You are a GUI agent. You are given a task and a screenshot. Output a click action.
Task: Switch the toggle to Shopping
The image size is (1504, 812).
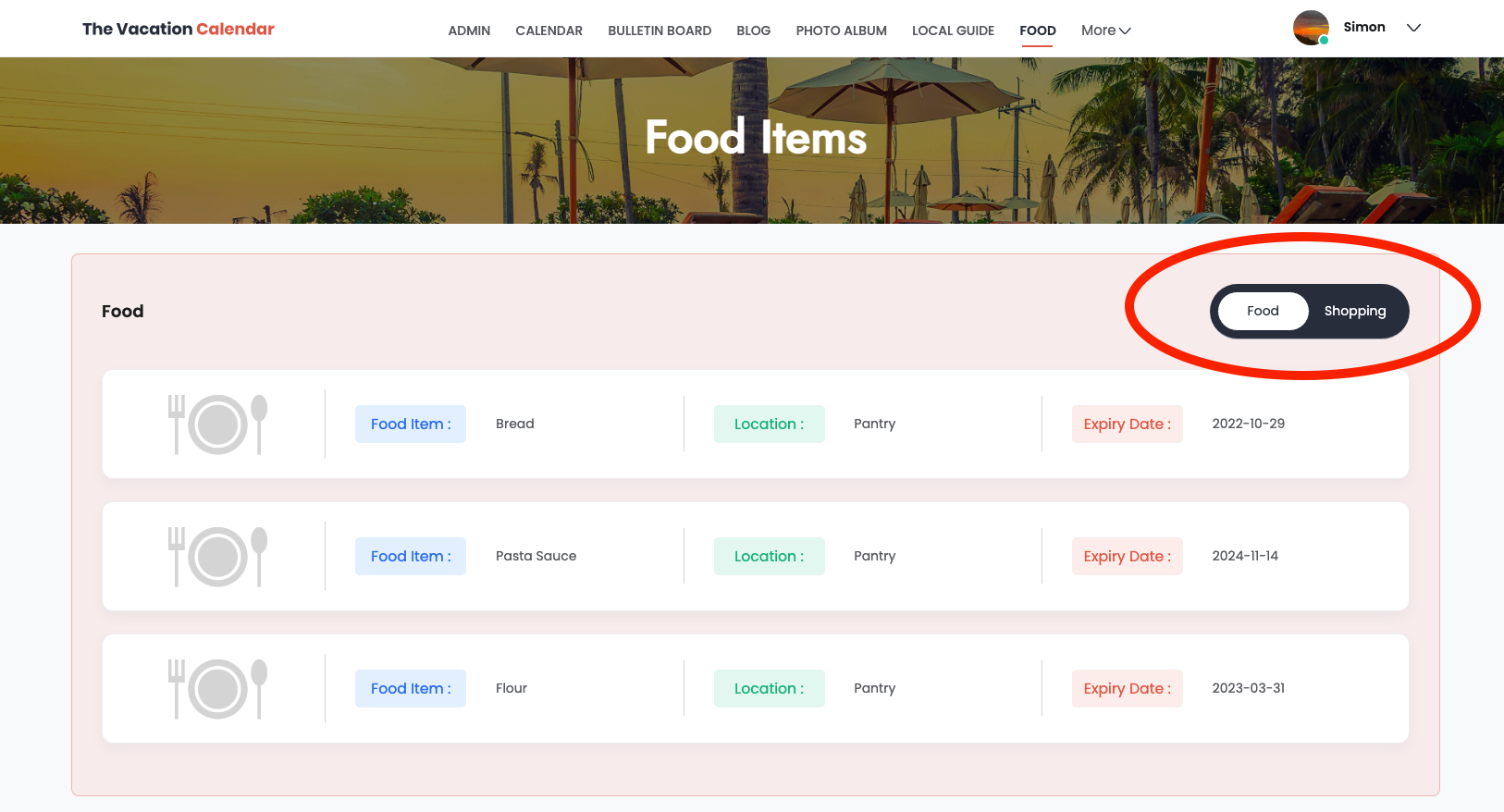click(x=1354, y=312)
